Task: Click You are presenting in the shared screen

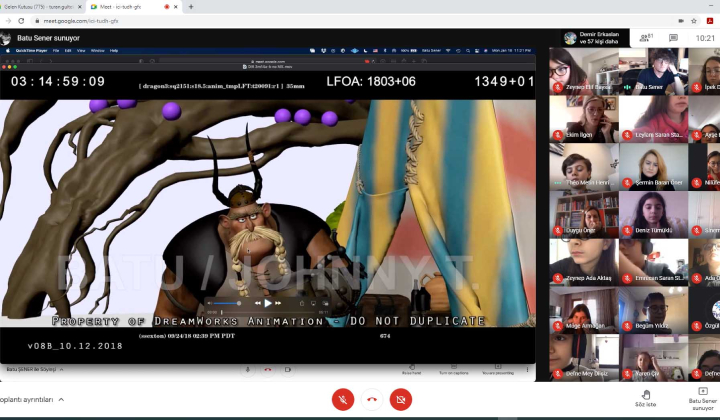Action: (x=498, y=370)
